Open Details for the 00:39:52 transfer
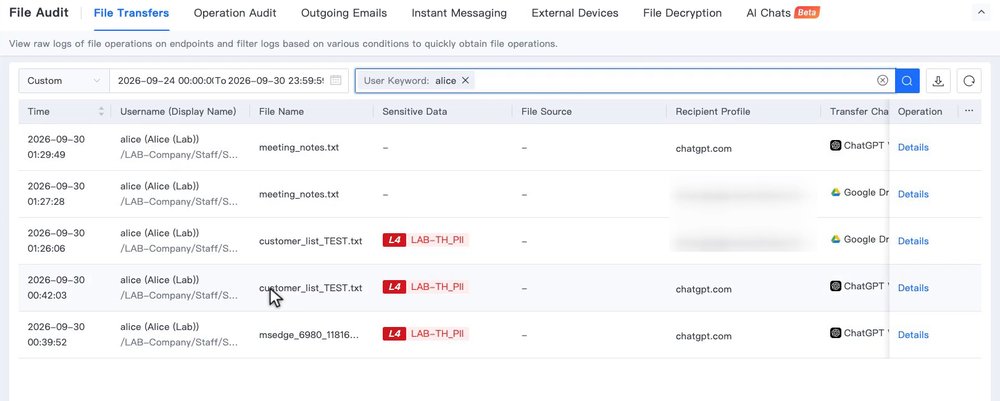This screenshot has height=401, width=1000. (913, 335)
